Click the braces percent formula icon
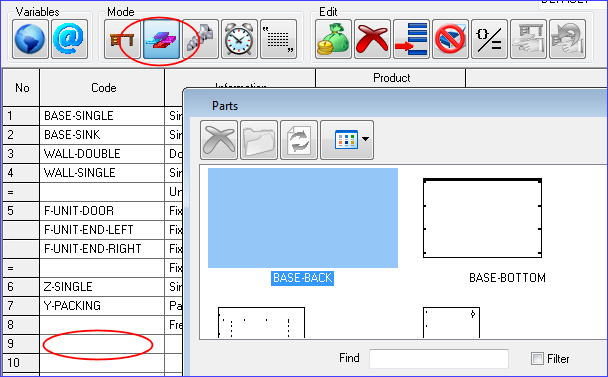The height and width of the screenshot is (377, 608). point(489,39)
